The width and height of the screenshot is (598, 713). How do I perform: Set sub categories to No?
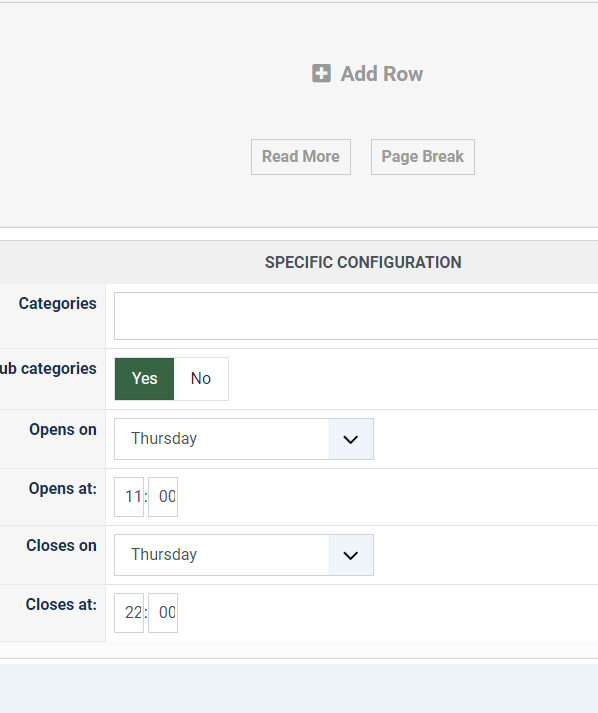point(201,379)
